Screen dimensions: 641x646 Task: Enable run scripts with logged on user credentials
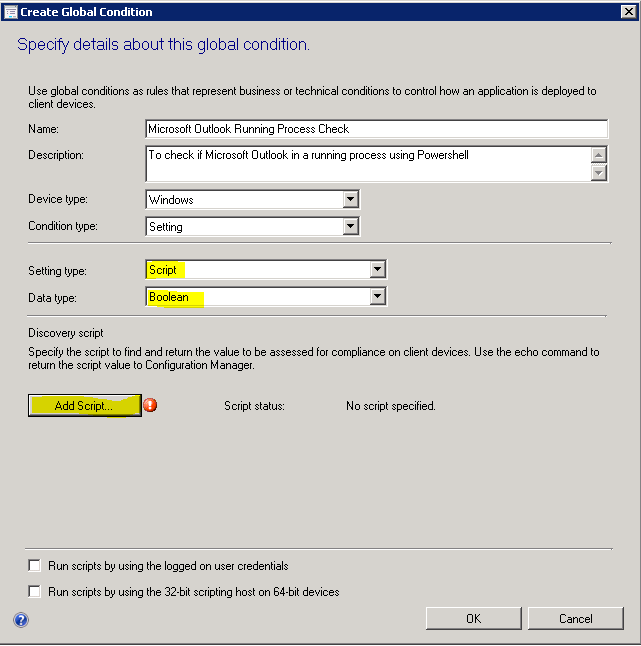pyautogui.click(x=35, y=565)
